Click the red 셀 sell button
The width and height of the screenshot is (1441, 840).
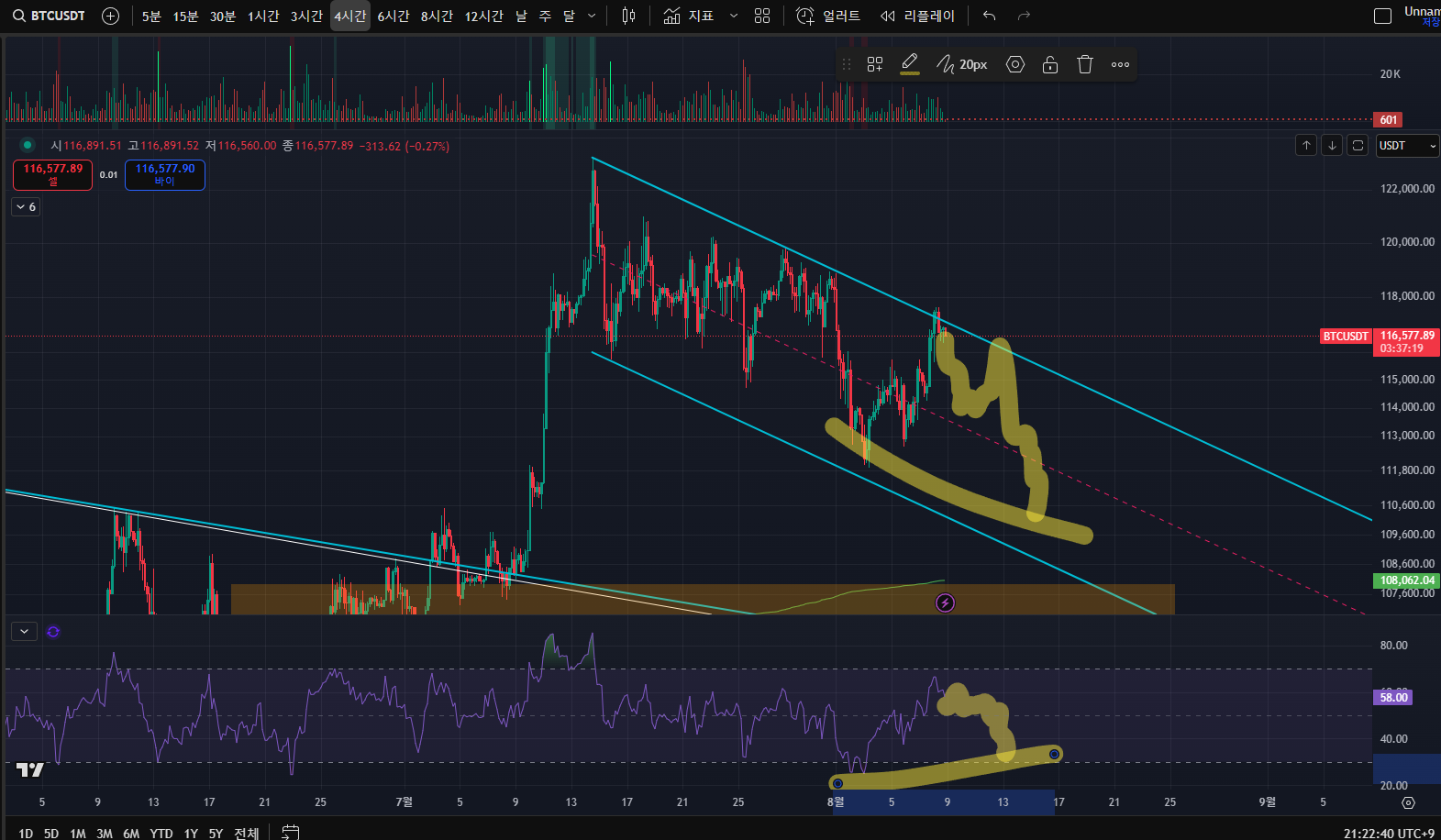pos(52,174)
